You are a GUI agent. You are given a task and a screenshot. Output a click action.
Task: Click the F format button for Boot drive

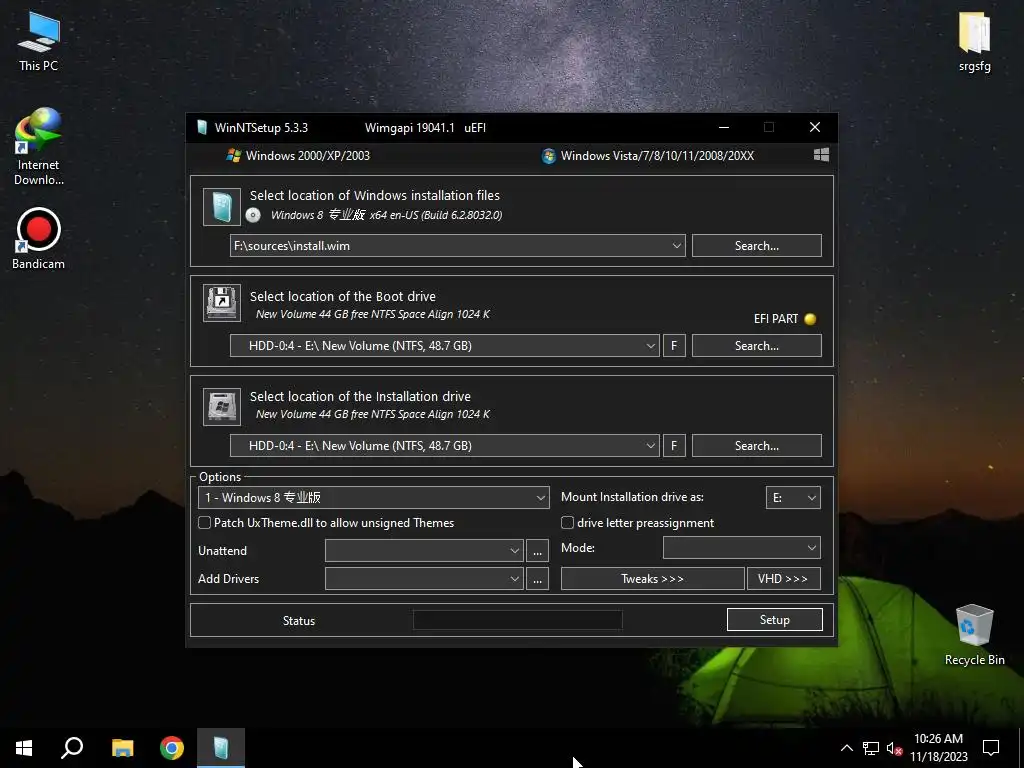click(674, 345)
